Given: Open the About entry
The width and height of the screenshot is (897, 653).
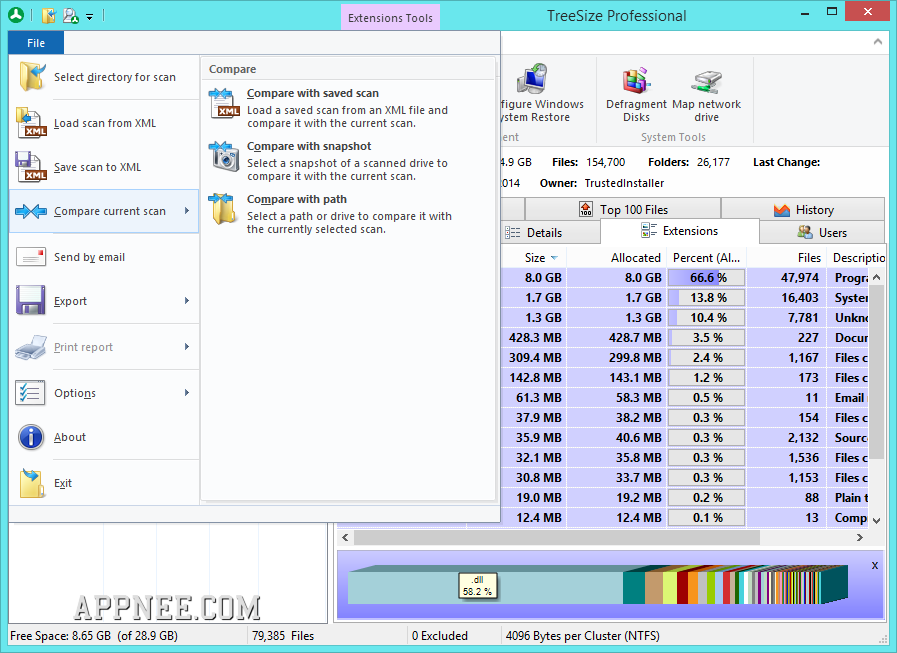Looking at the screenshot, I should click(104, 437).
